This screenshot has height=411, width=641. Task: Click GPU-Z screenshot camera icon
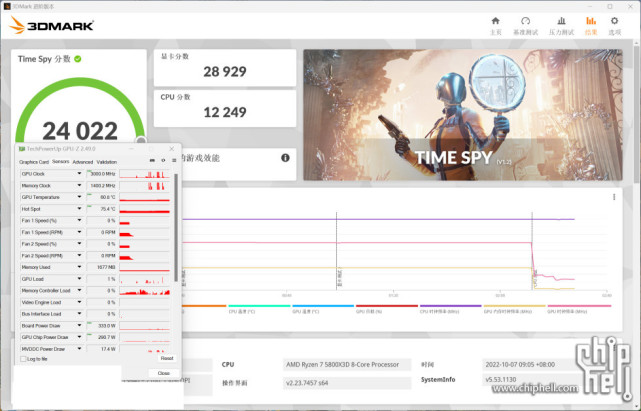(x=152, y=161)
